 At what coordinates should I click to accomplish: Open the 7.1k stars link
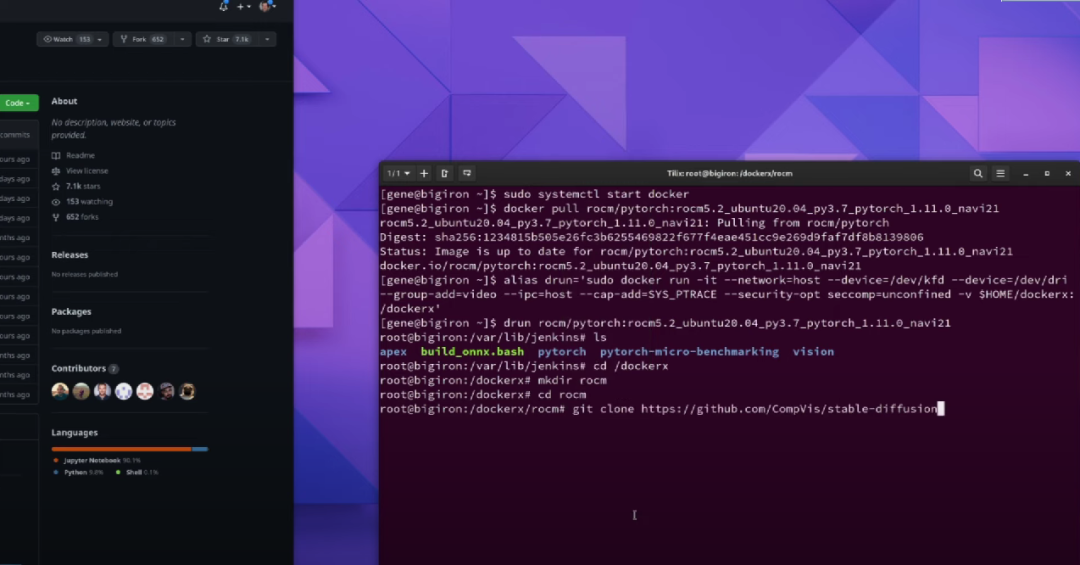click(76, 186)
